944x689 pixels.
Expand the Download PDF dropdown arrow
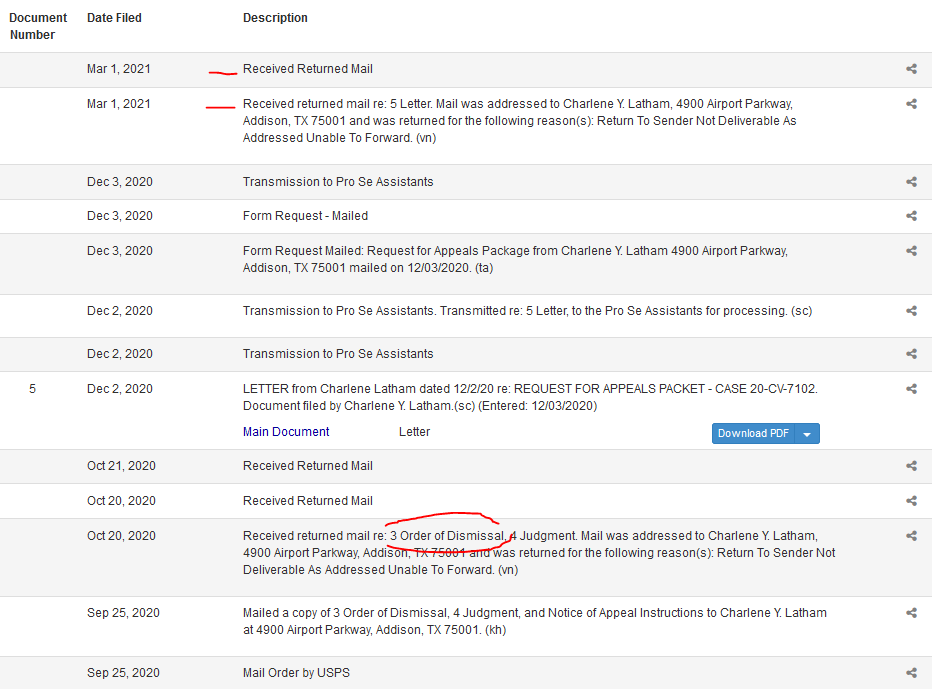click(807, 434)
